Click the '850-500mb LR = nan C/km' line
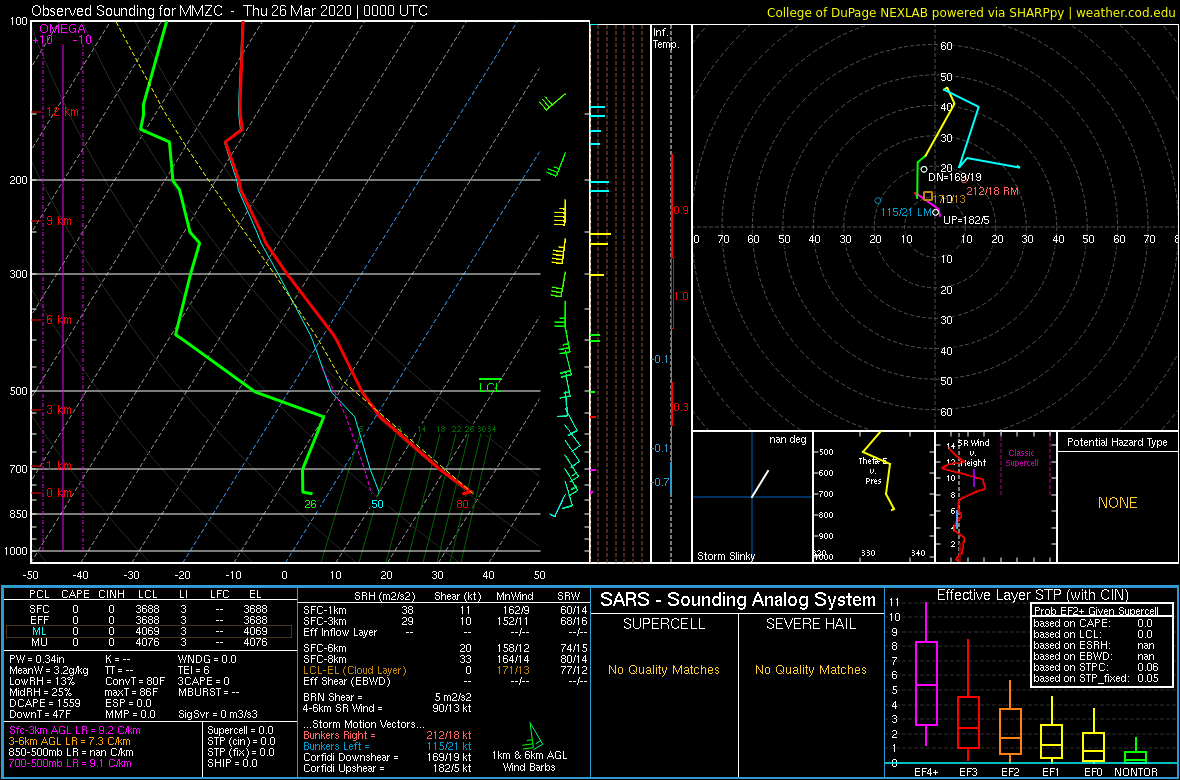This screenshot has width=1180, height=780. pyautogui.click(x=71, y=753)
